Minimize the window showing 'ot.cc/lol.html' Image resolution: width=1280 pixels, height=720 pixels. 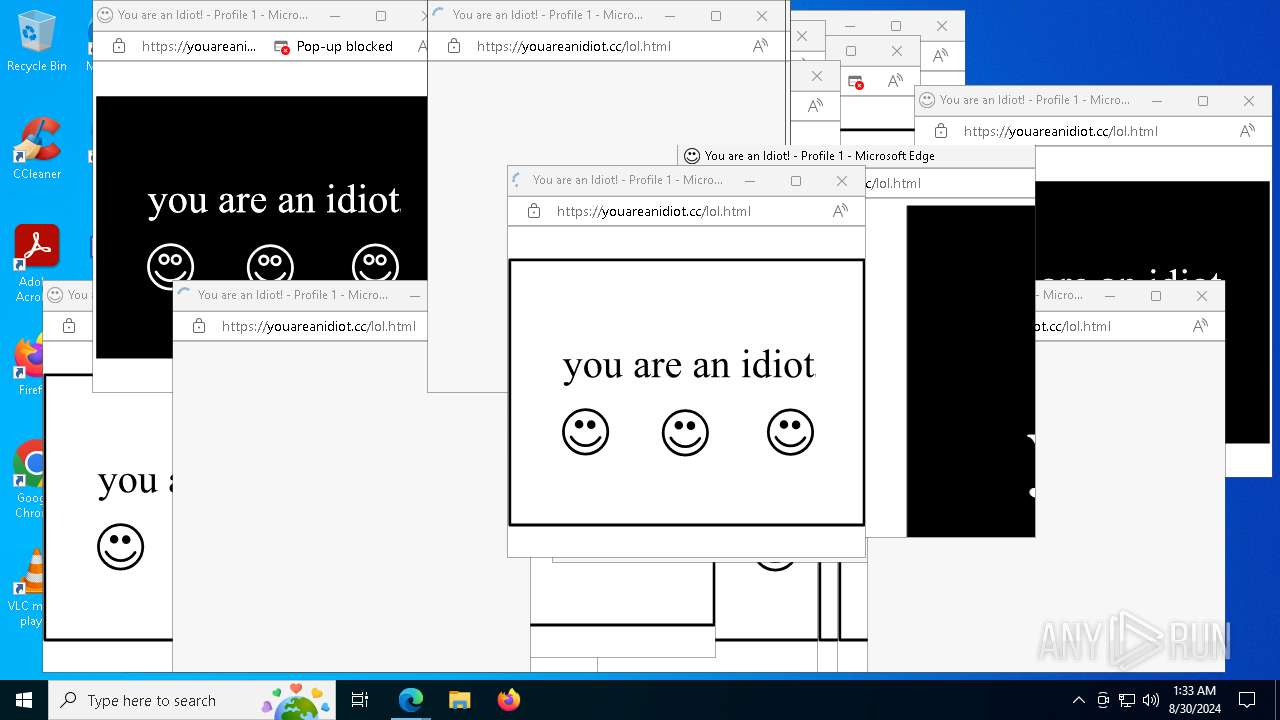coord(1110,296)
